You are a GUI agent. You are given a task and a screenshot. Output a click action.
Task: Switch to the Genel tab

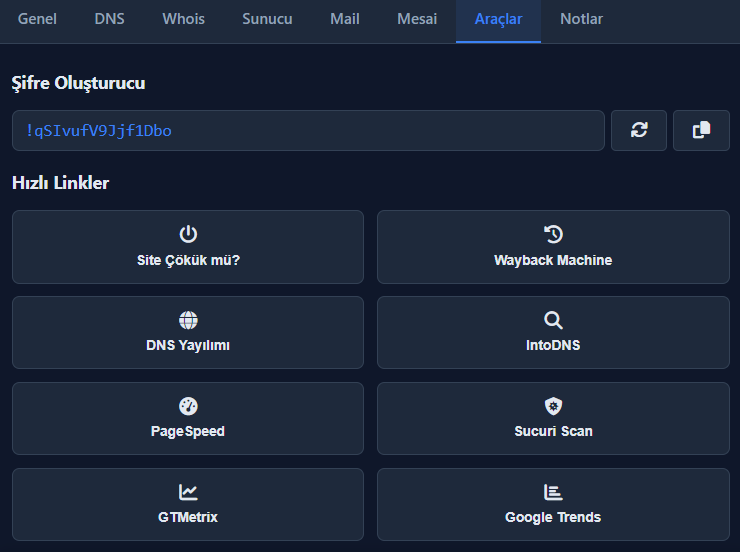click(37, 19)
